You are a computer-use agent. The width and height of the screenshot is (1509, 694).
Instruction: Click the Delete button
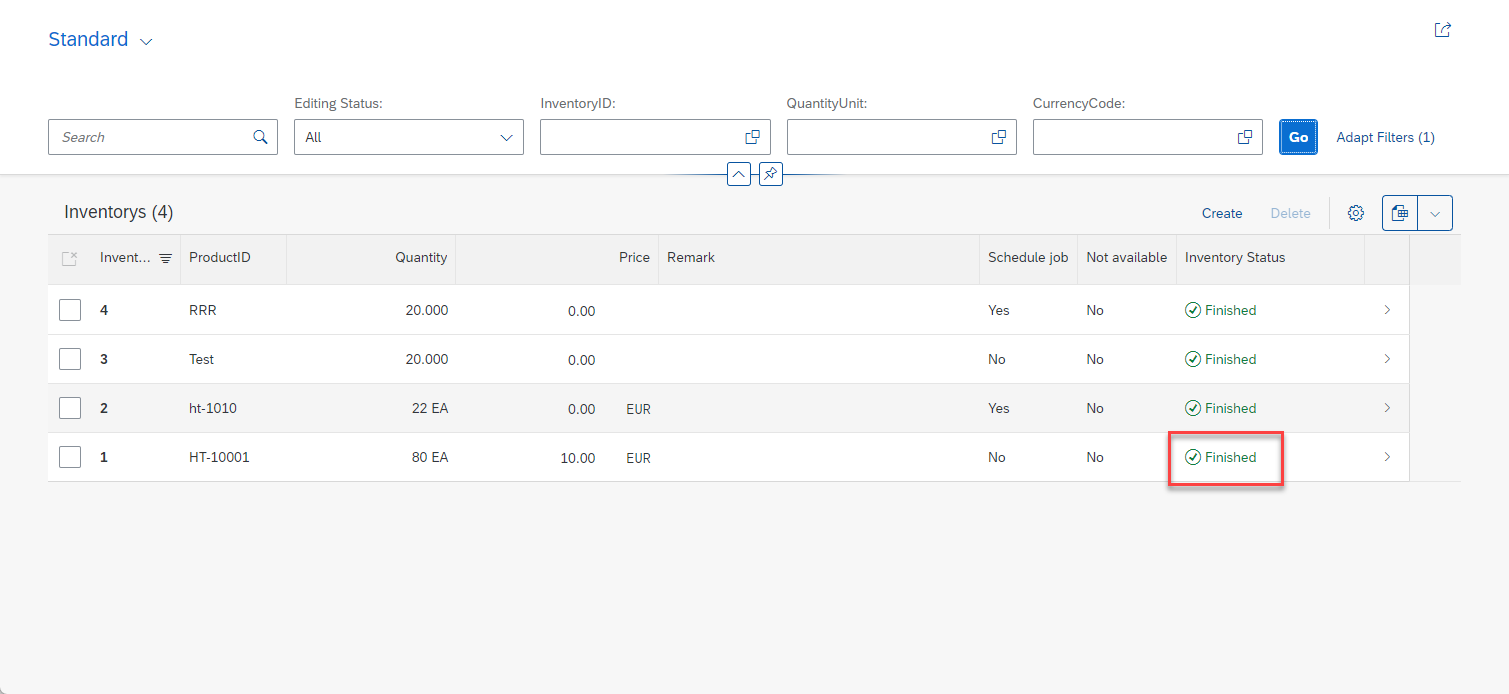point(1290,213)
